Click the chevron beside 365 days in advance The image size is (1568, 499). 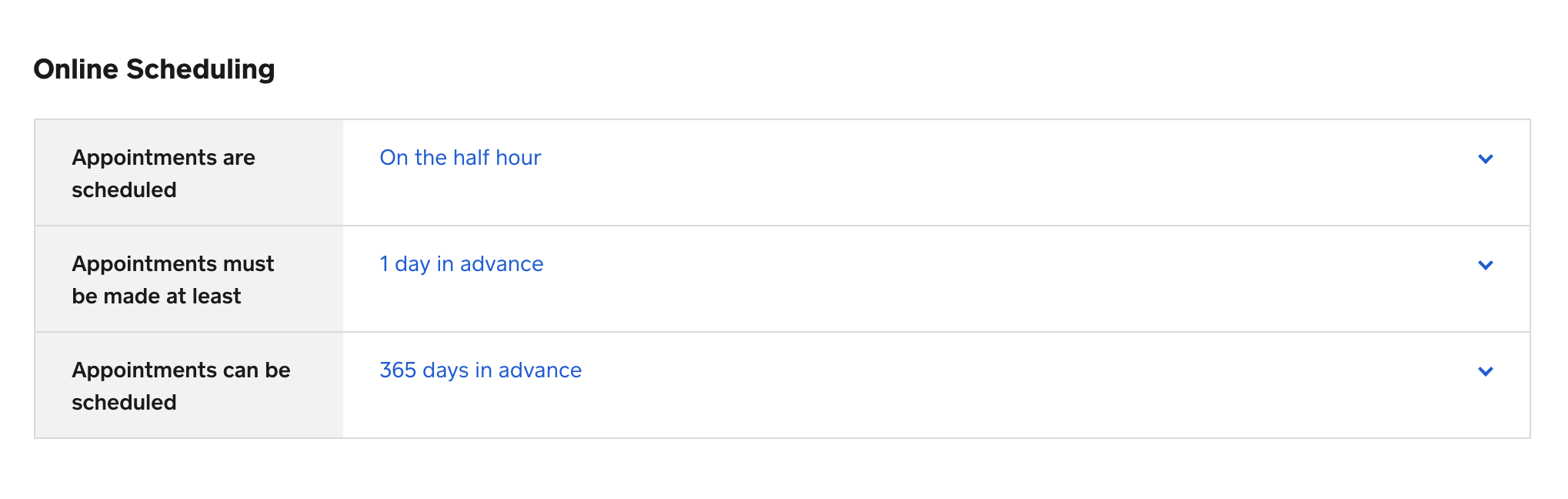tap(1485, 371)
